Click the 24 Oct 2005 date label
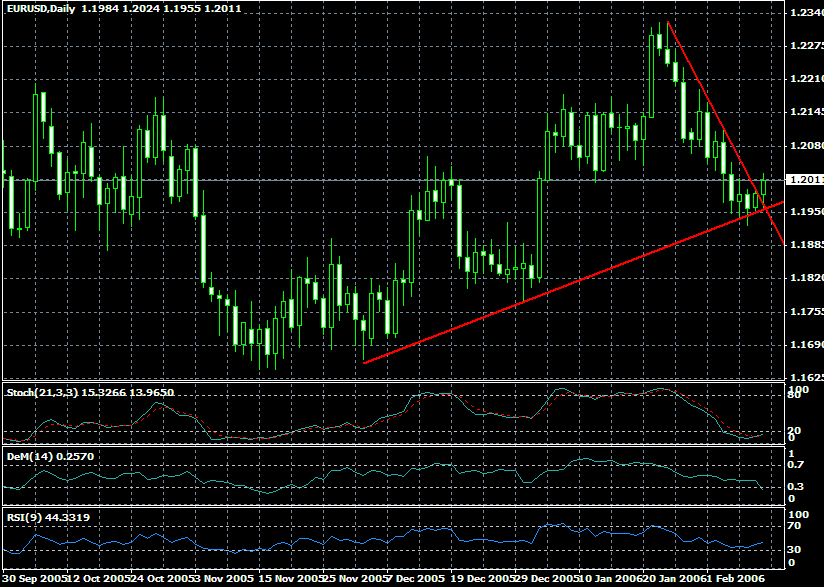This screenshot has height=587, width=825. coord(163,578)
